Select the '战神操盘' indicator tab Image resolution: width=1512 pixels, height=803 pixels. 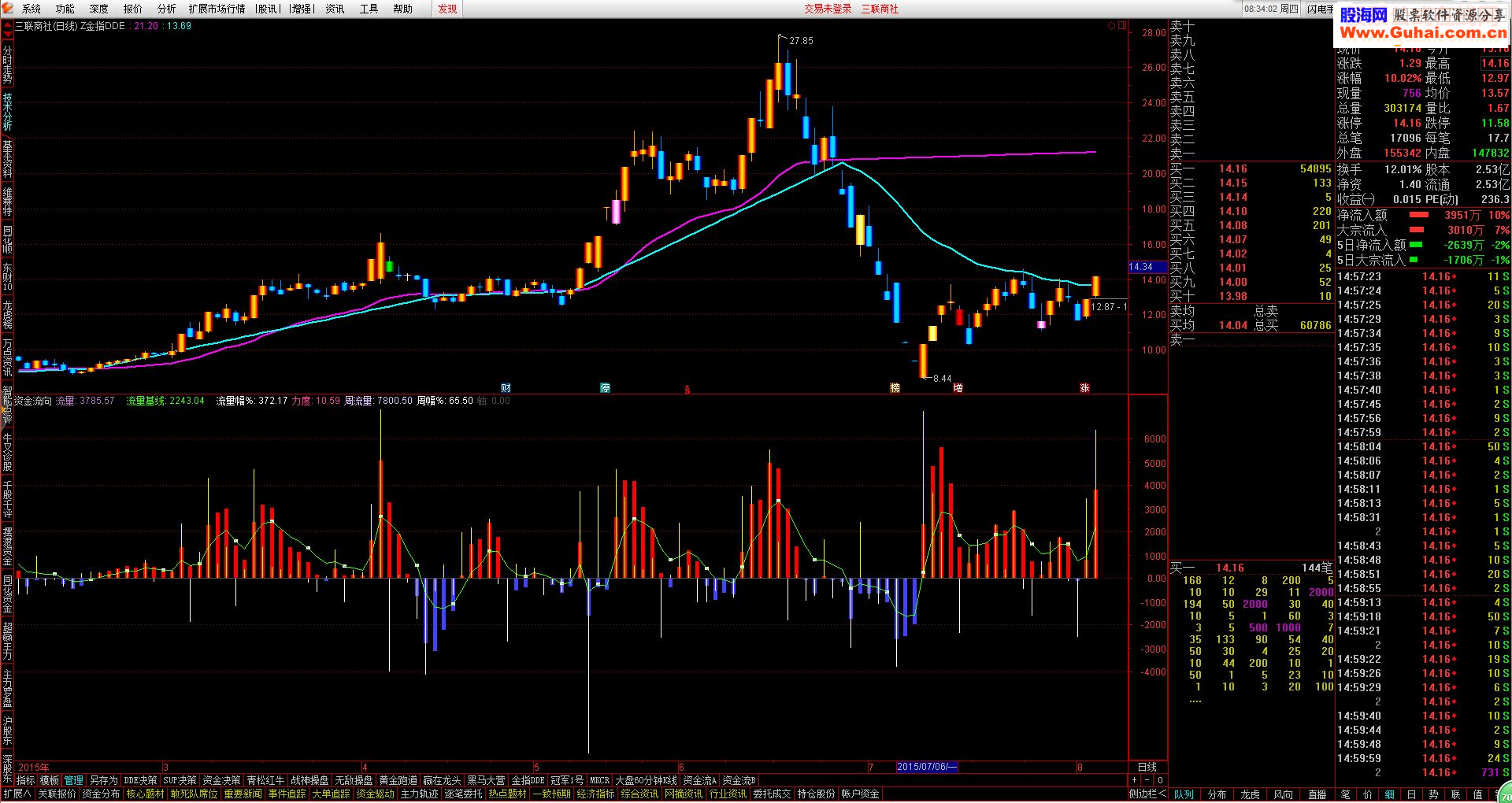[x=310, y=780]
